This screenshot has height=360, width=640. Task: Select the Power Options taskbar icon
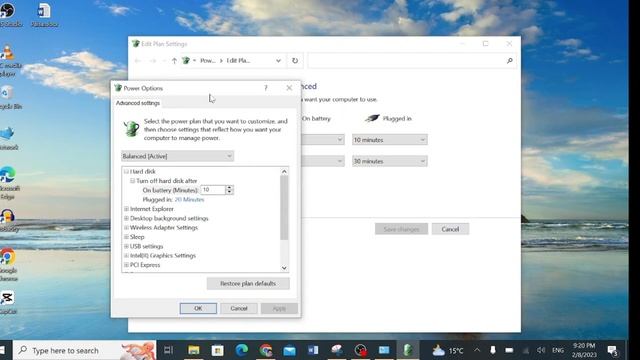(407, 350)
